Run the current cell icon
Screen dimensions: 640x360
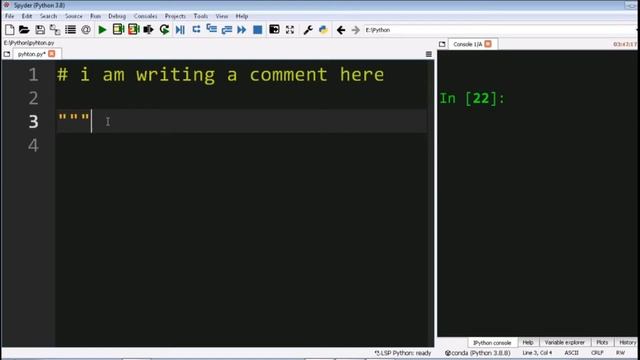point(118,29)
